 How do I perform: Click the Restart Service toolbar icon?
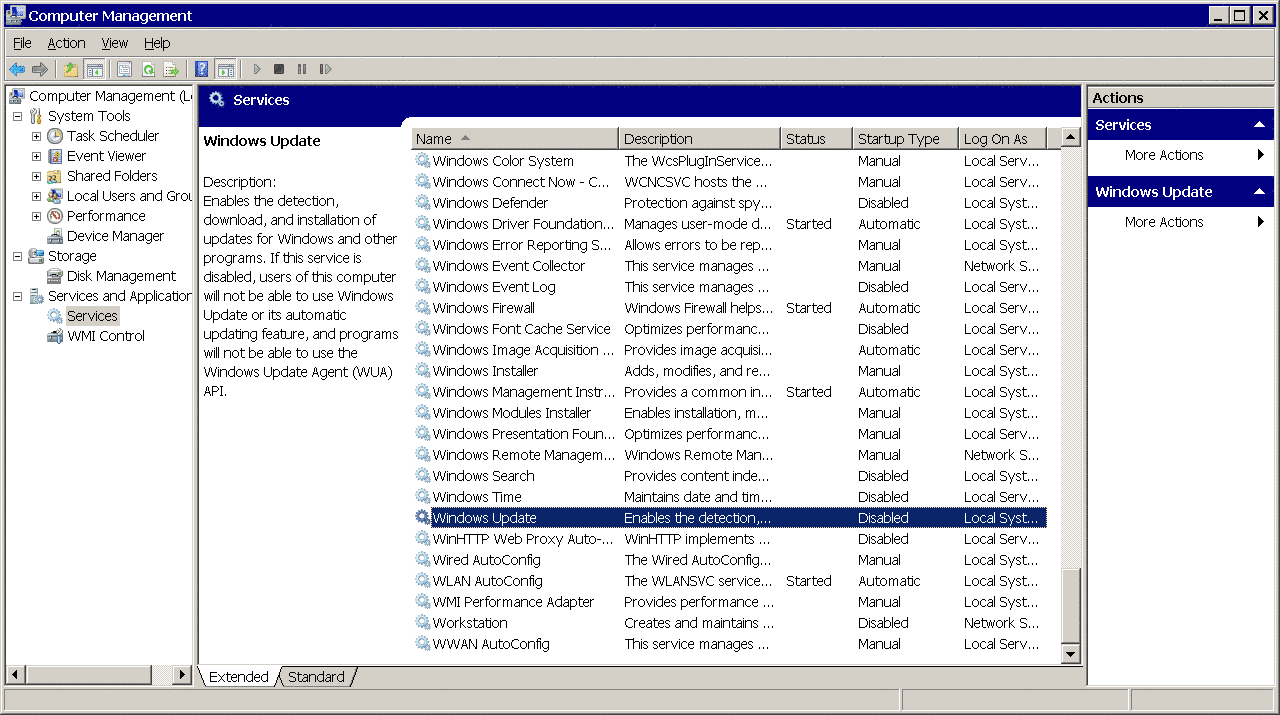point(325,69)
